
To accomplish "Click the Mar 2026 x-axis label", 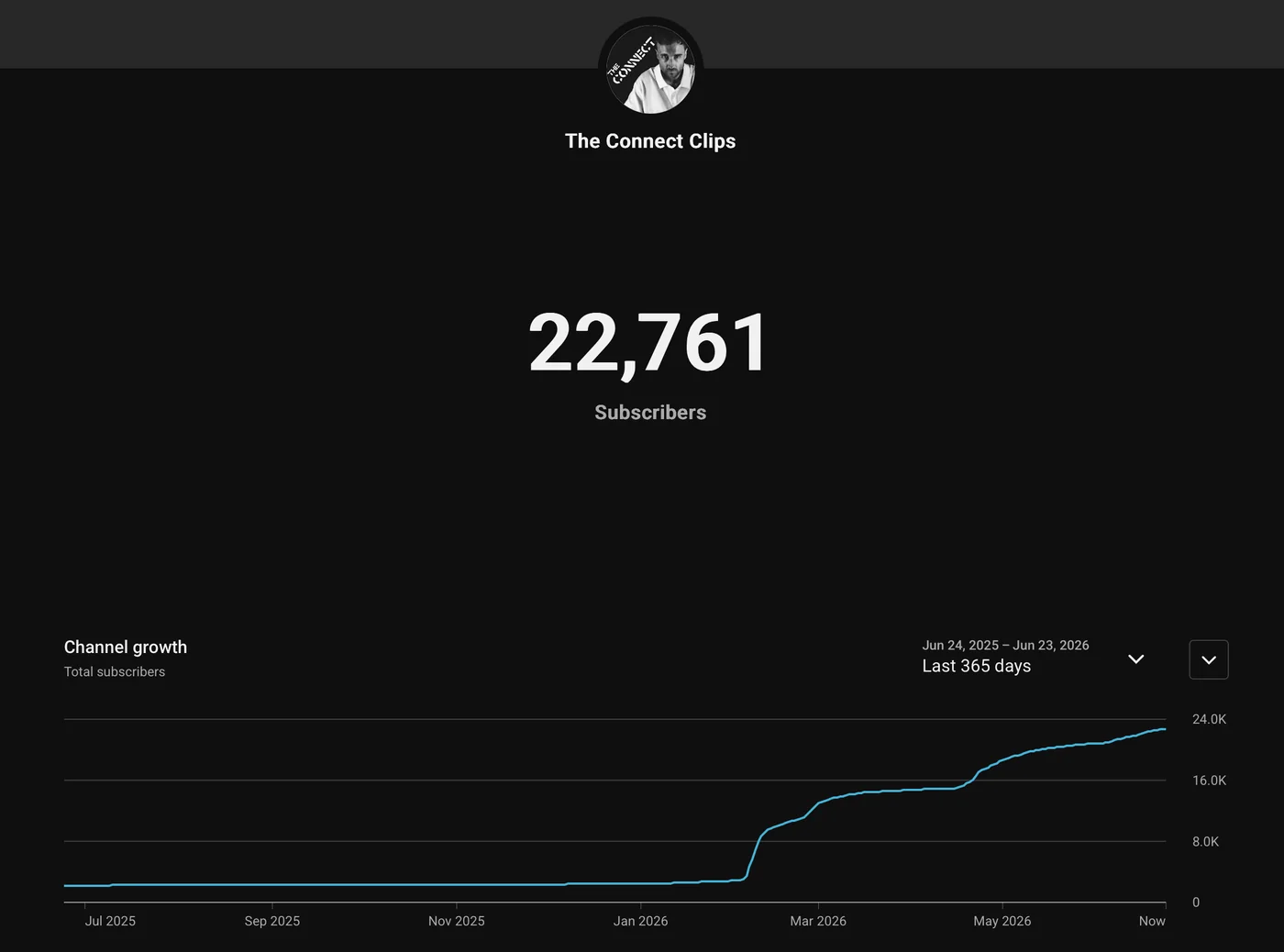I will click(x=818, y=921).
